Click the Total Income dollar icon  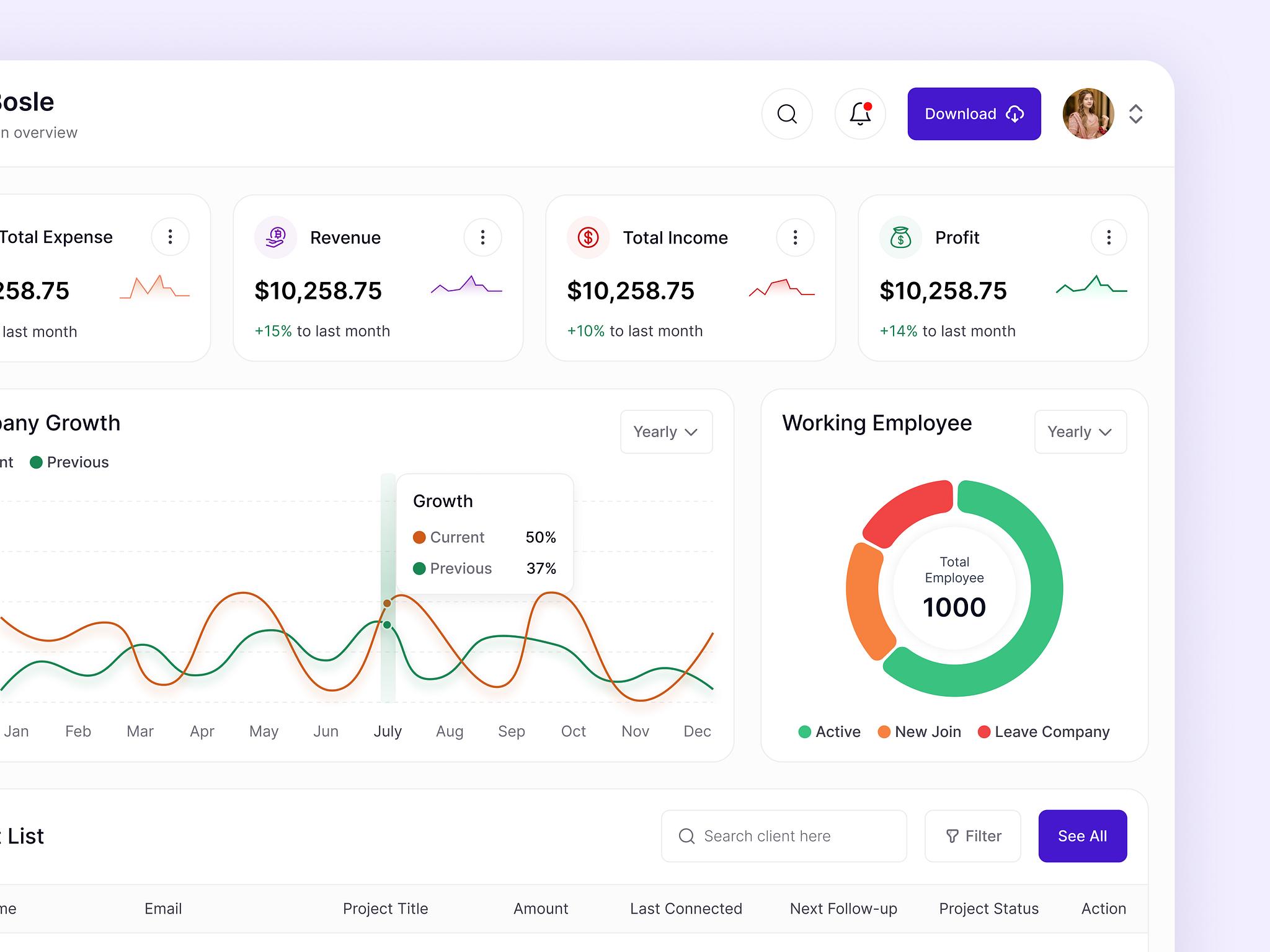[x=588, y=237]
